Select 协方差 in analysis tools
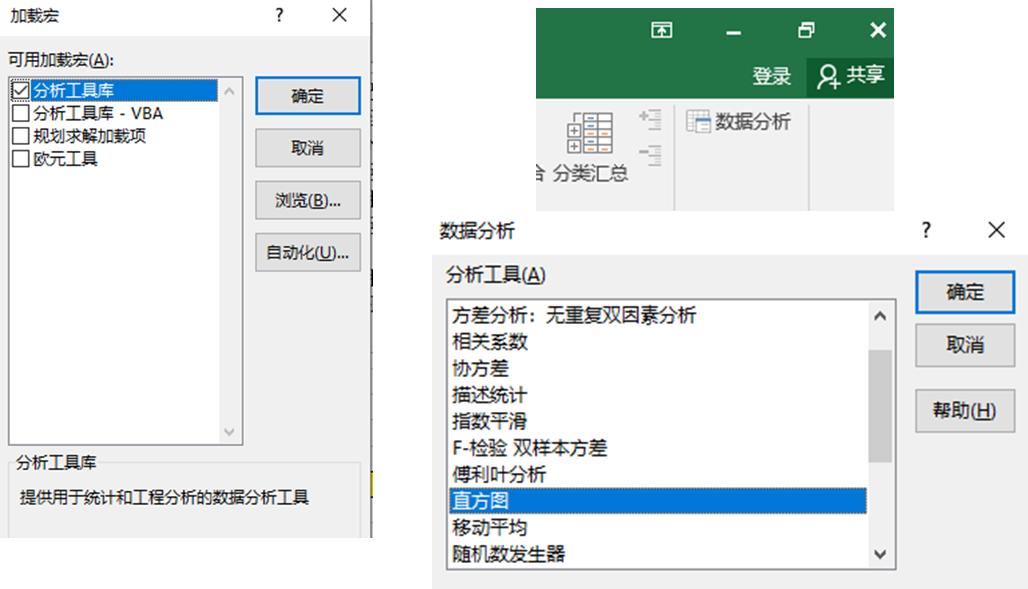Screen dimensions: 1028x589 pos(658,369)
